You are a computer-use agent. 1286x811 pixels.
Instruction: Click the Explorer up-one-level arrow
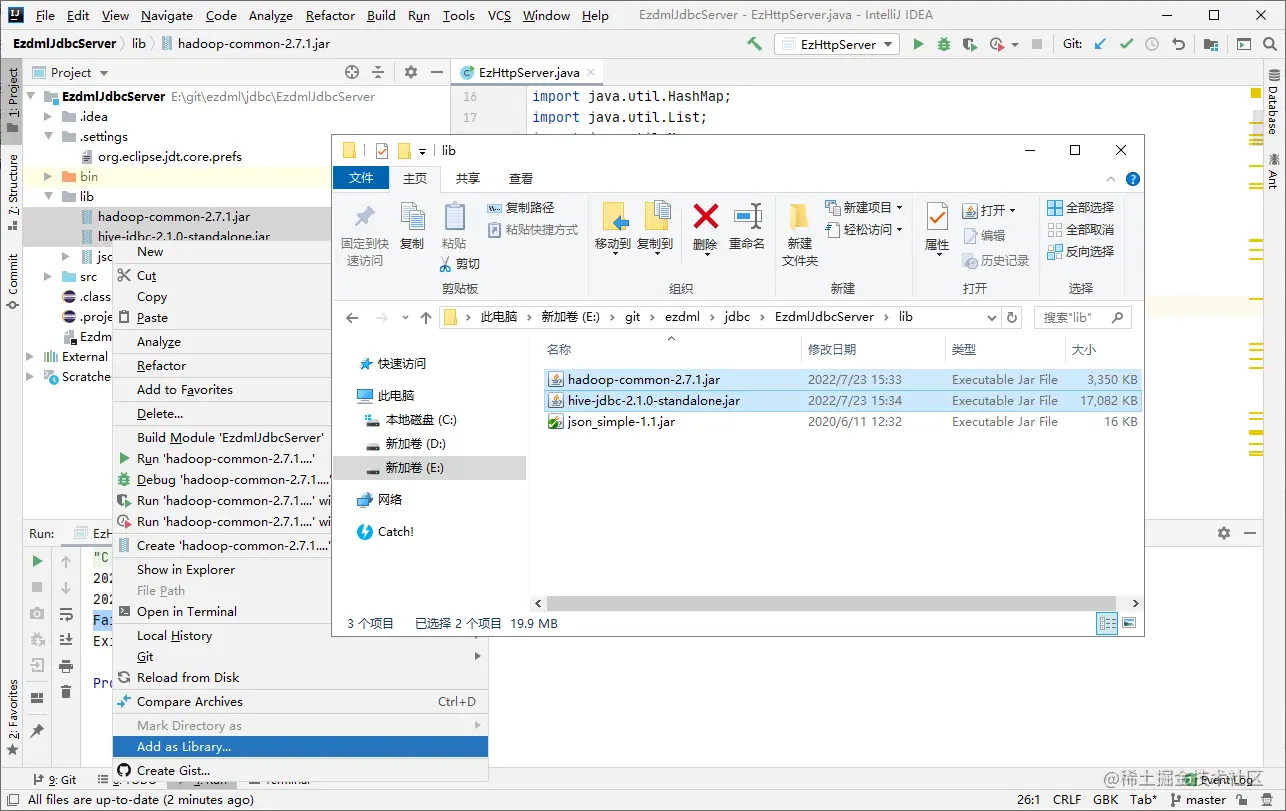click(426, 317)
